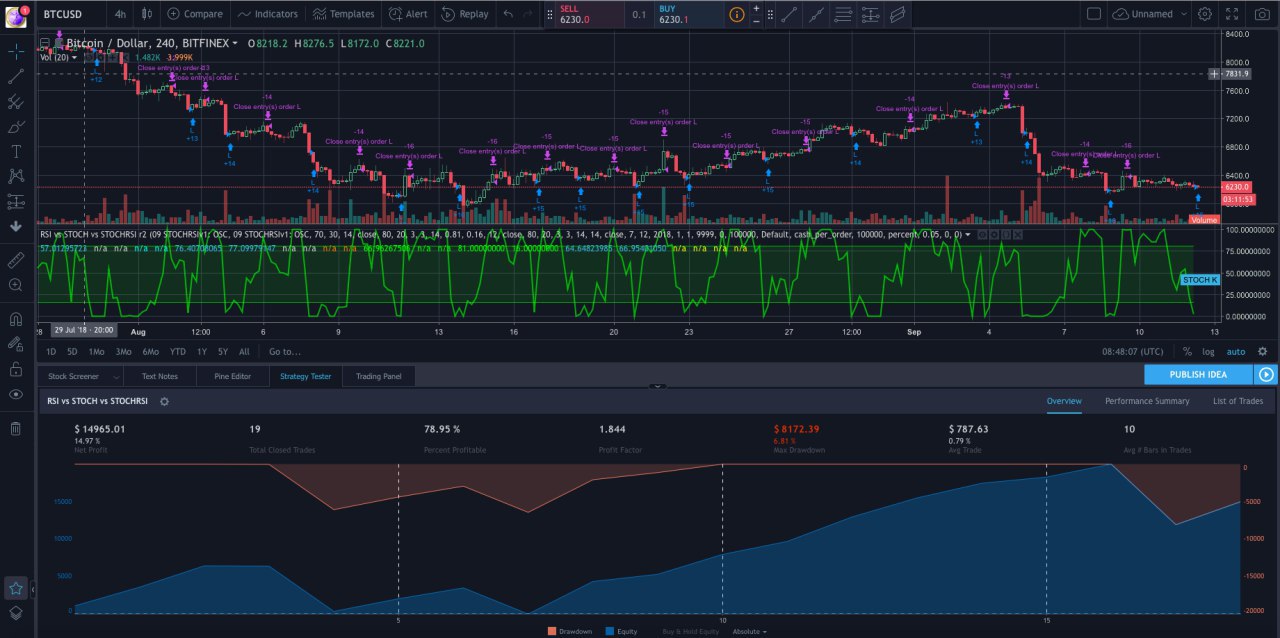Take a chart snapshot with camera icon
This screenshot has height=638, width=1280.
coord(1260,14)
